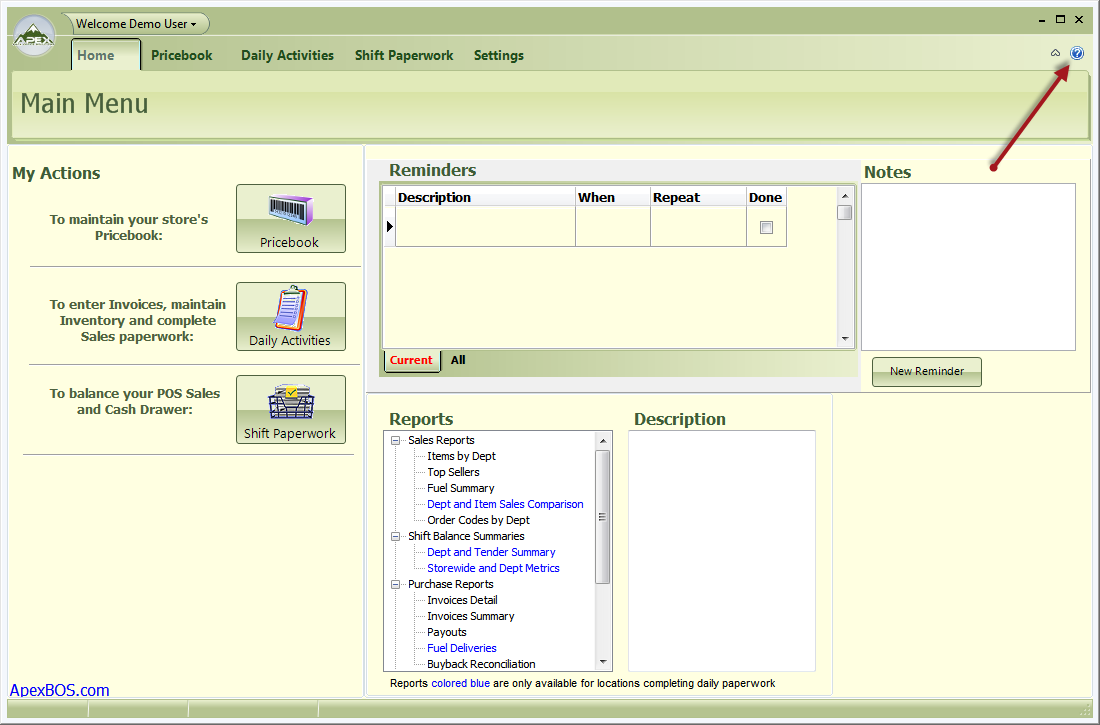Collapse the Shift Balance Summaries node

click(x=396, y=536)
